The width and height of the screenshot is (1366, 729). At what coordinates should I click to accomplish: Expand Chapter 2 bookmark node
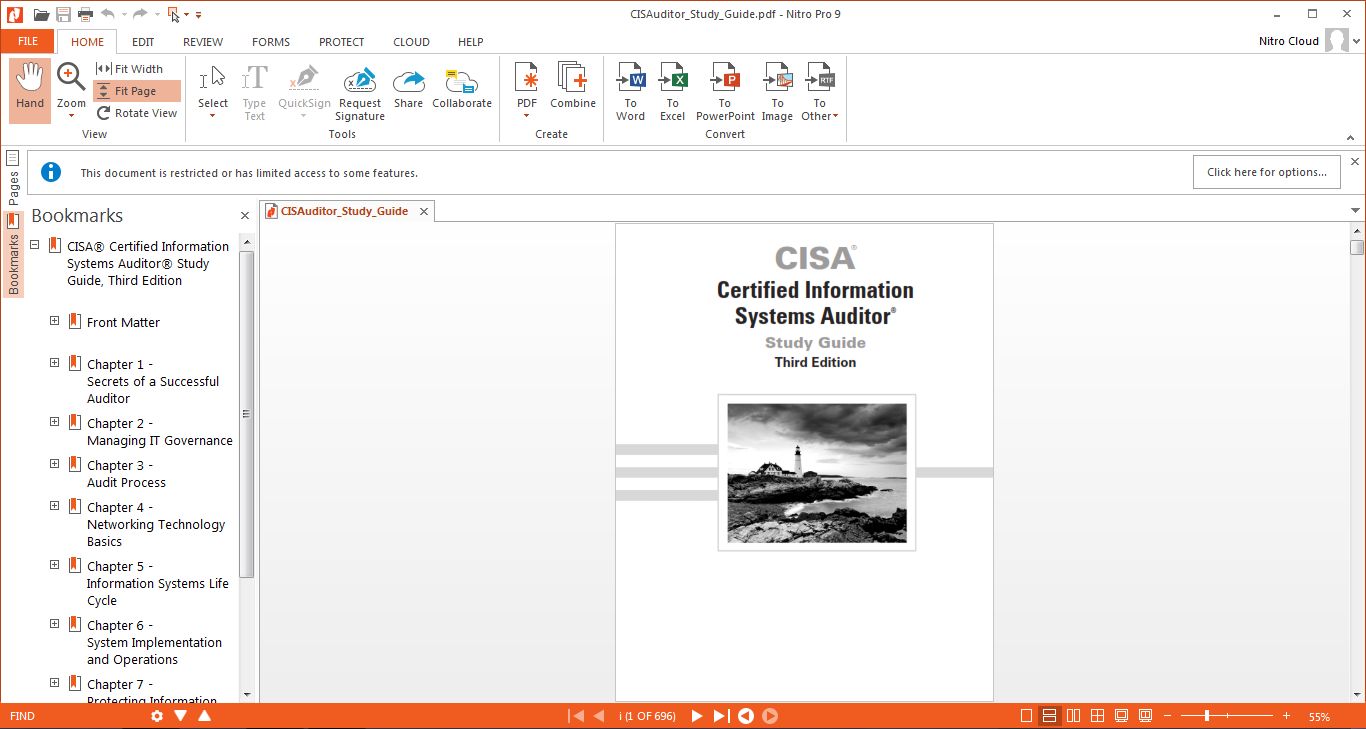pyautogui.click(x=55, y=422)
